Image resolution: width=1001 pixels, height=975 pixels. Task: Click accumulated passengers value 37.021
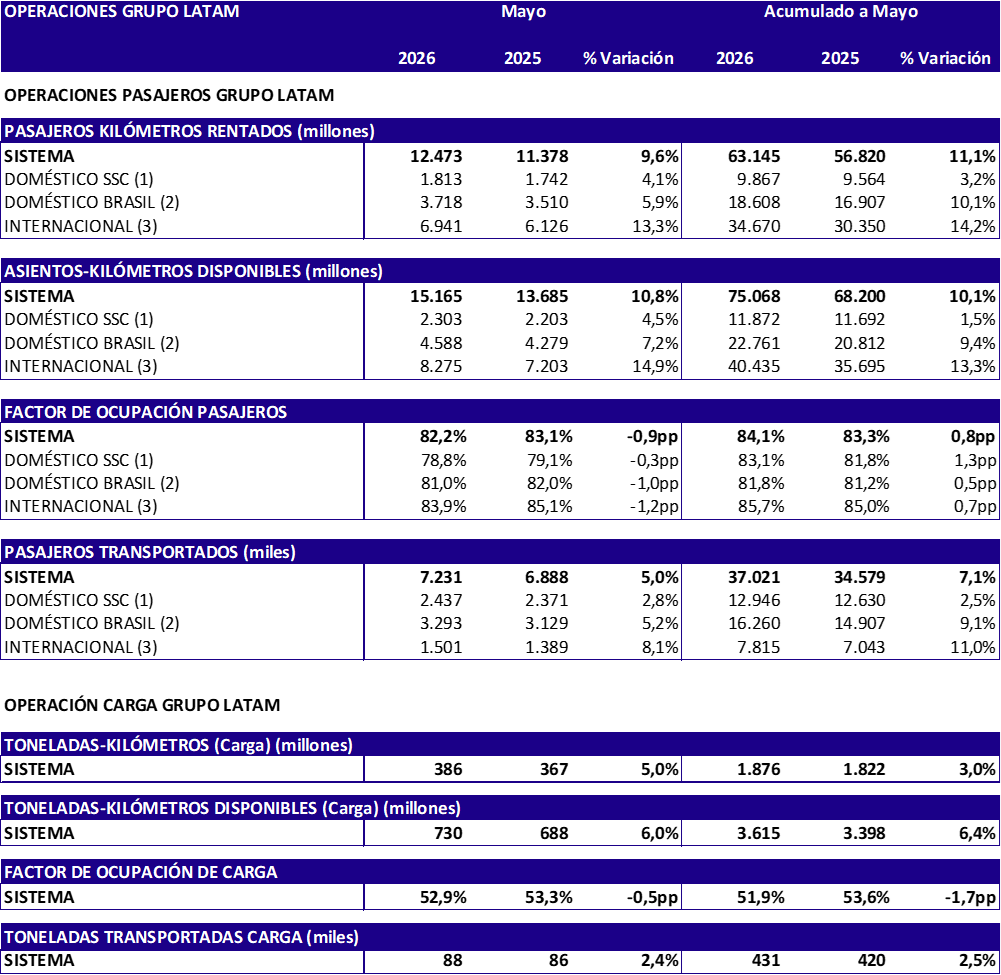pyautogui.click(x=754, y=577)
